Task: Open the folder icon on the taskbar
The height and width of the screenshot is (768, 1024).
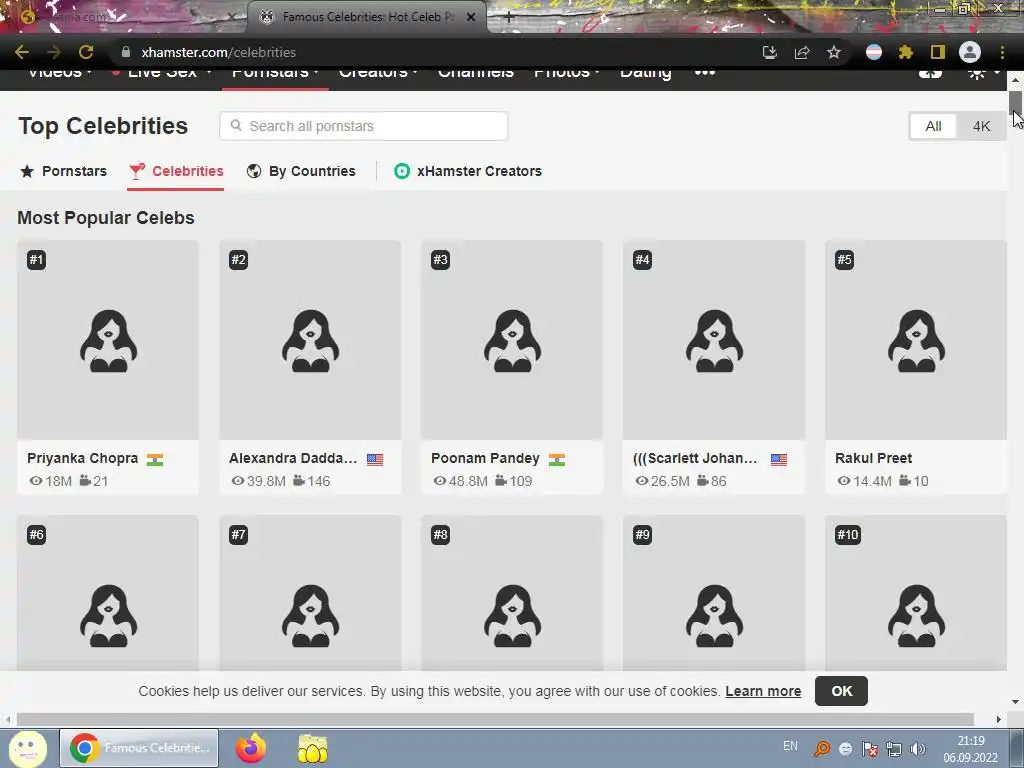Action: [x=313, y=748]
